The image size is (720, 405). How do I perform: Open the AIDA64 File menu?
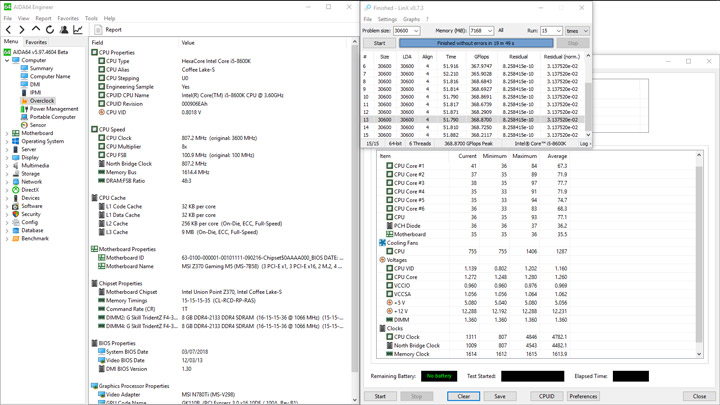pyautogui.click(x=8, y=18)
